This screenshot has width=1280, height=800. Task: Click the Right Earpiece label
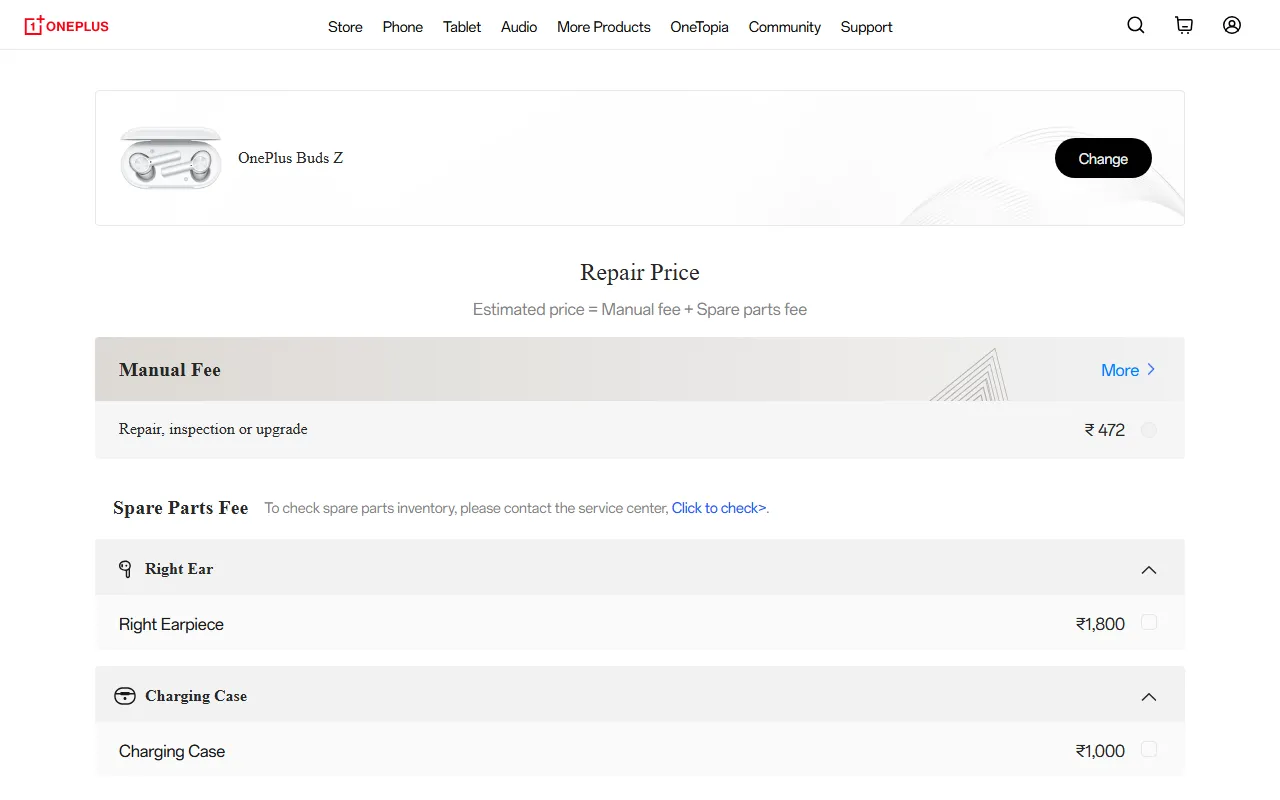[x=171, y=624]
